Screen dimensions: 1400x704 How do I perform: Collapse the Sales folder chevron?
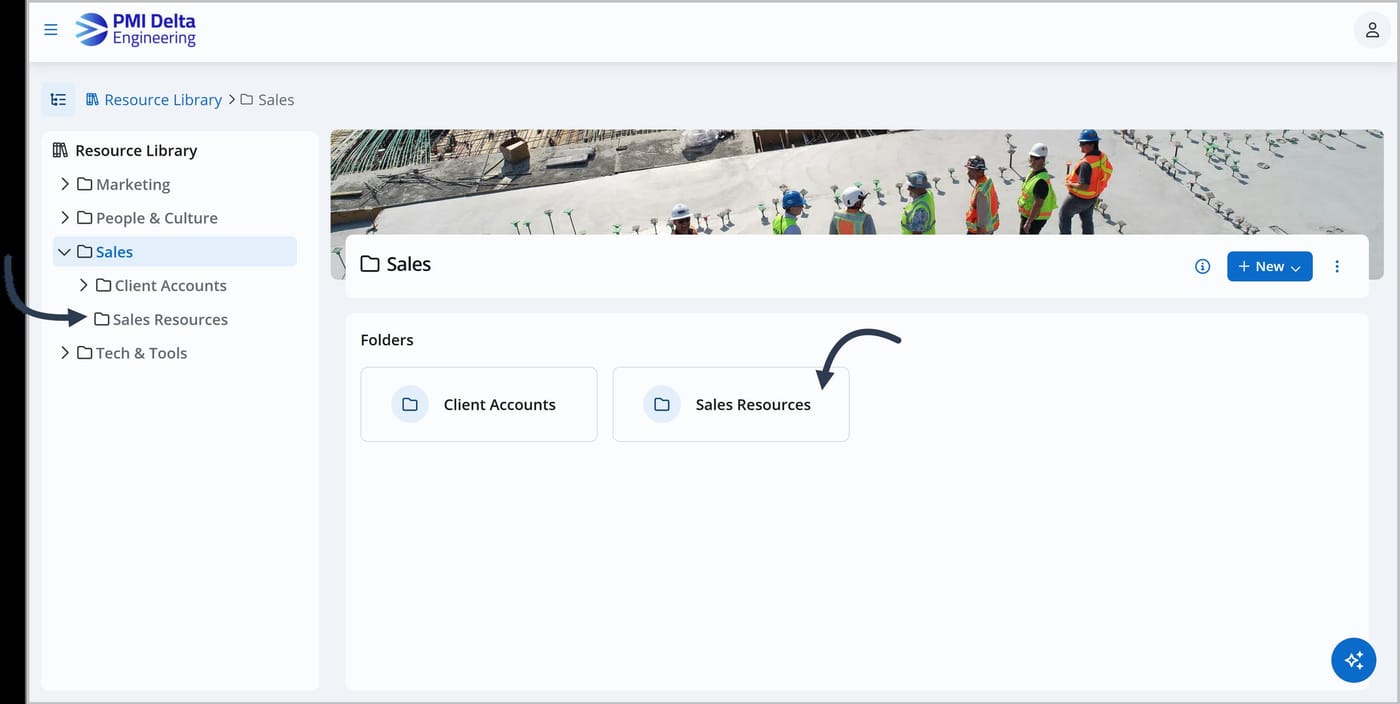coord(65,252)
